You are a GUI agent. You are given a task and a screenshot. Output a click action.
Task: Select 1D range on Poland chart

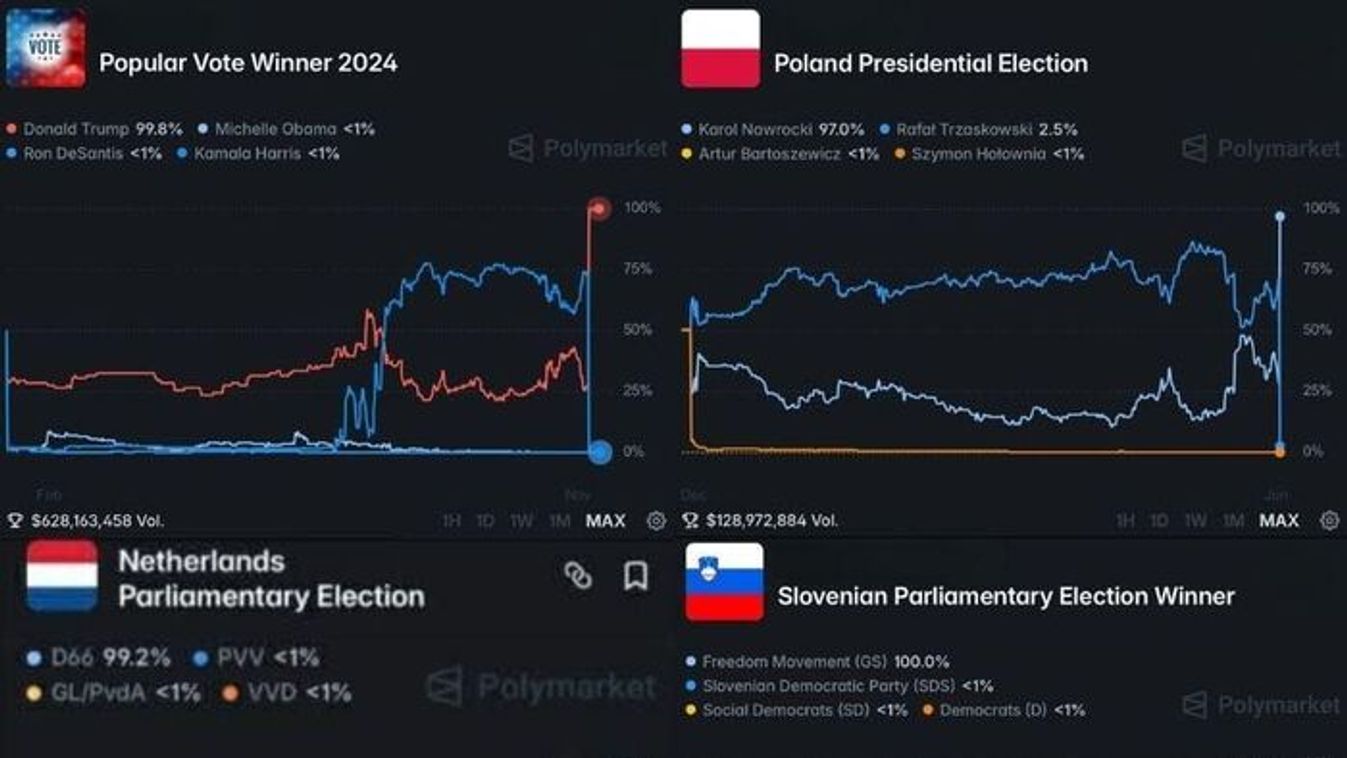[1158, 521]
